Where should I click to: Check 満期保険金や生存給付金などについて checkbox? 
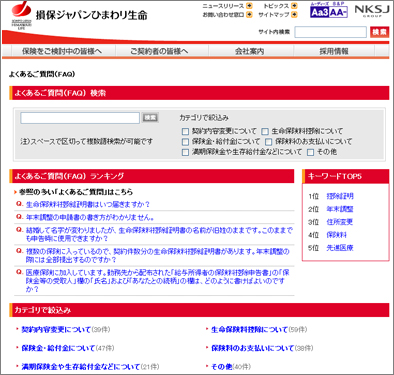[x=185, y=152]
